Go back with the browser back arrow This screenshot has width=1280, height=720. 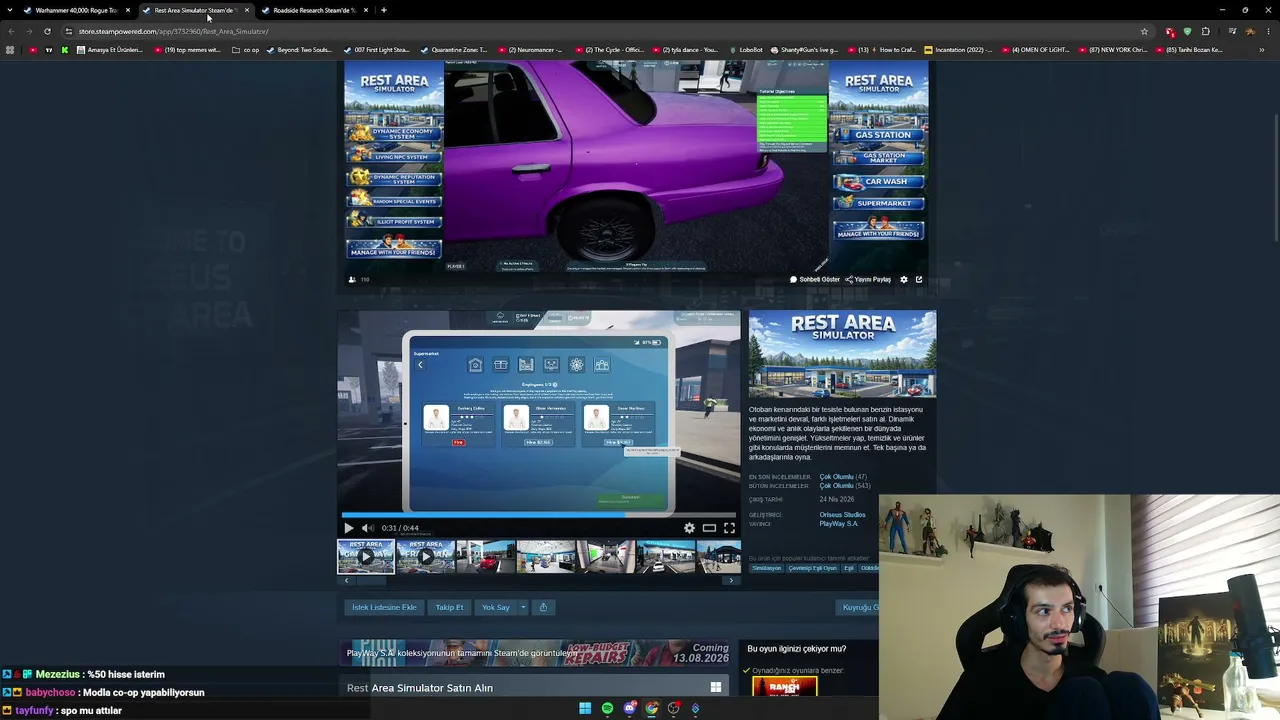pyautogui.click(x=11, y=31)
